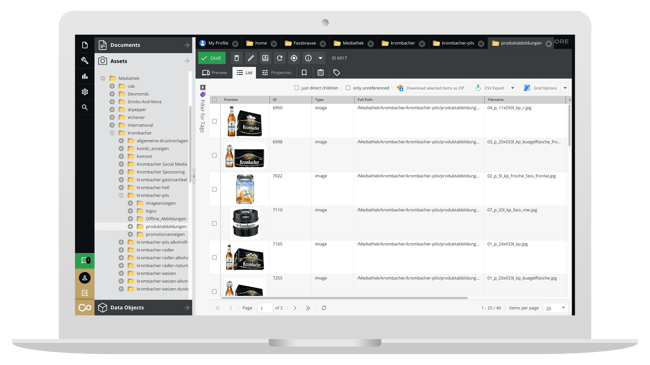Image resolution: width=650 pixels, height=365 pixels.
Task: Click the upload/download icon next to pencil
Action: [x=265, y=58]
